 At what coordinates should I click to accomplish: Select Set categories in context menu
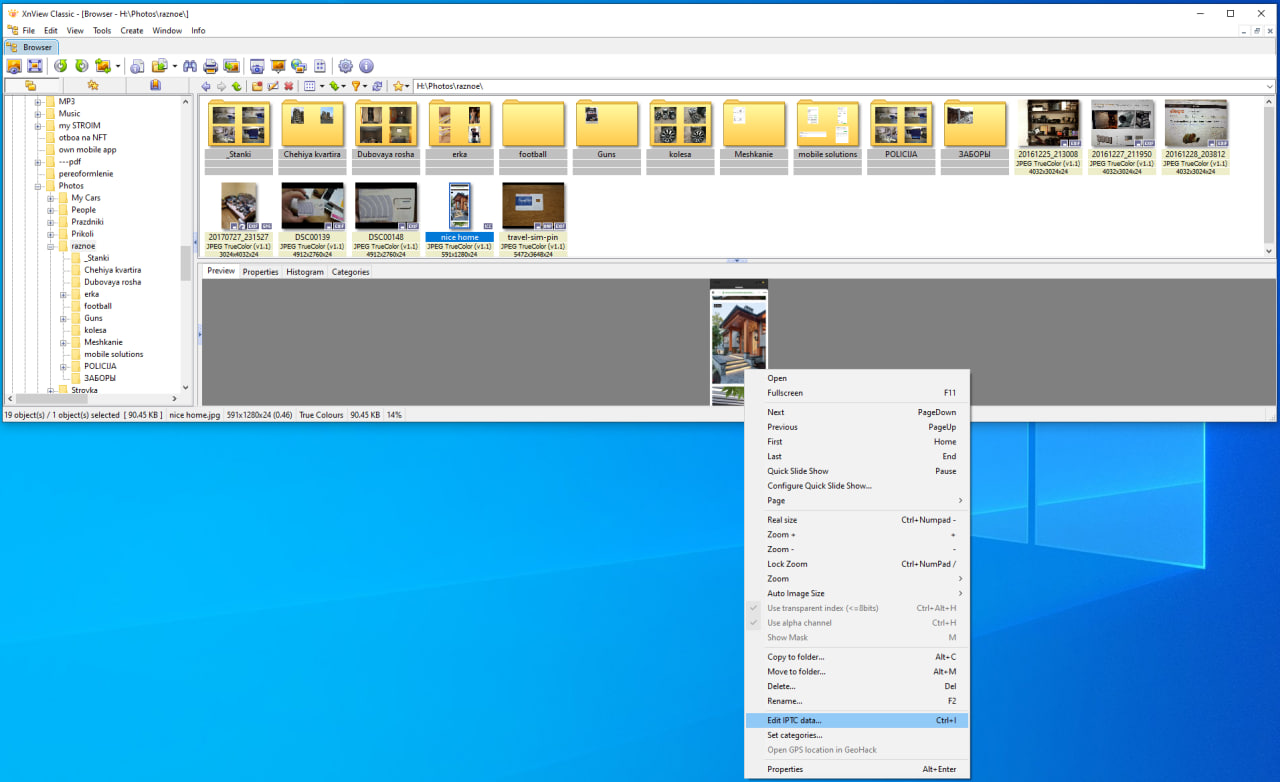pos(857,735)
